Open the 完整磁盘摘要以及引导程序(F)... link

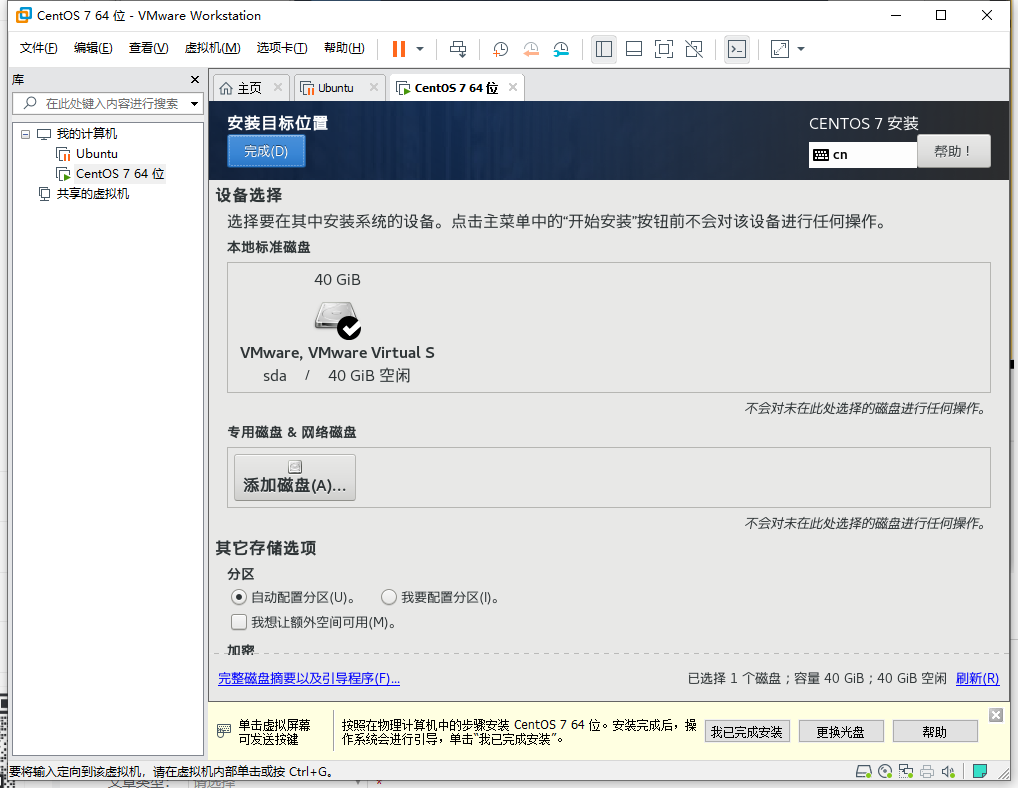309,678
